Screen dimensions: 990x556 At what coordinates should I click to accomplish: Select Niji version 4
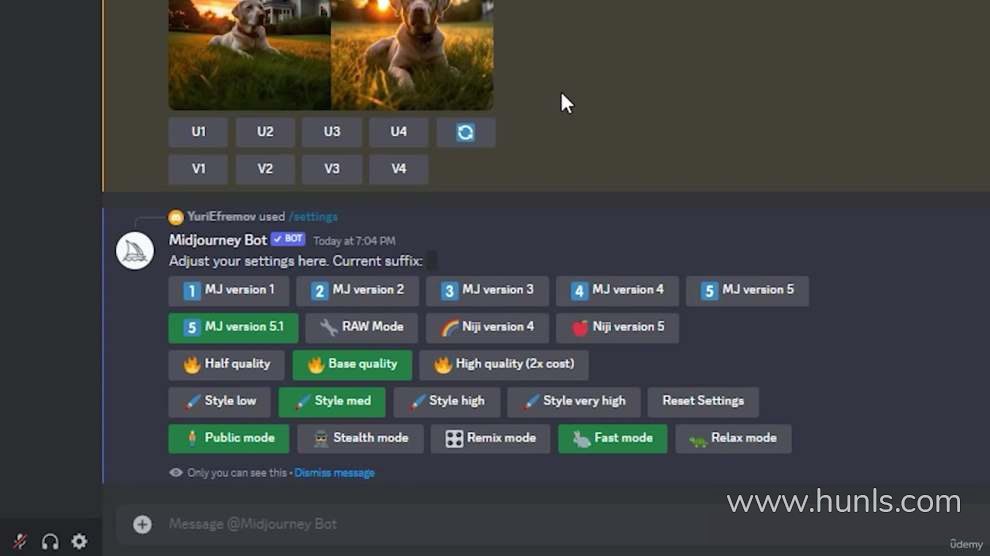487,328
